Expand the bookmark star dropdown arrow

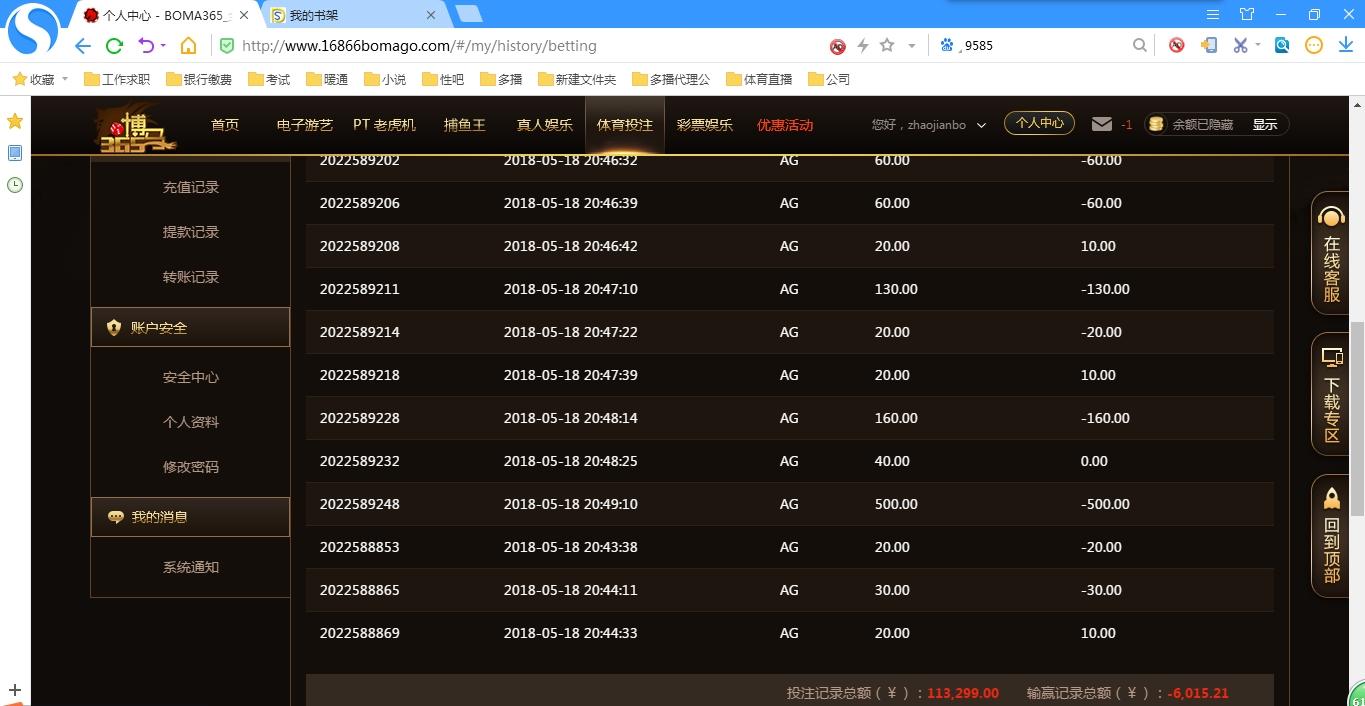911,46
